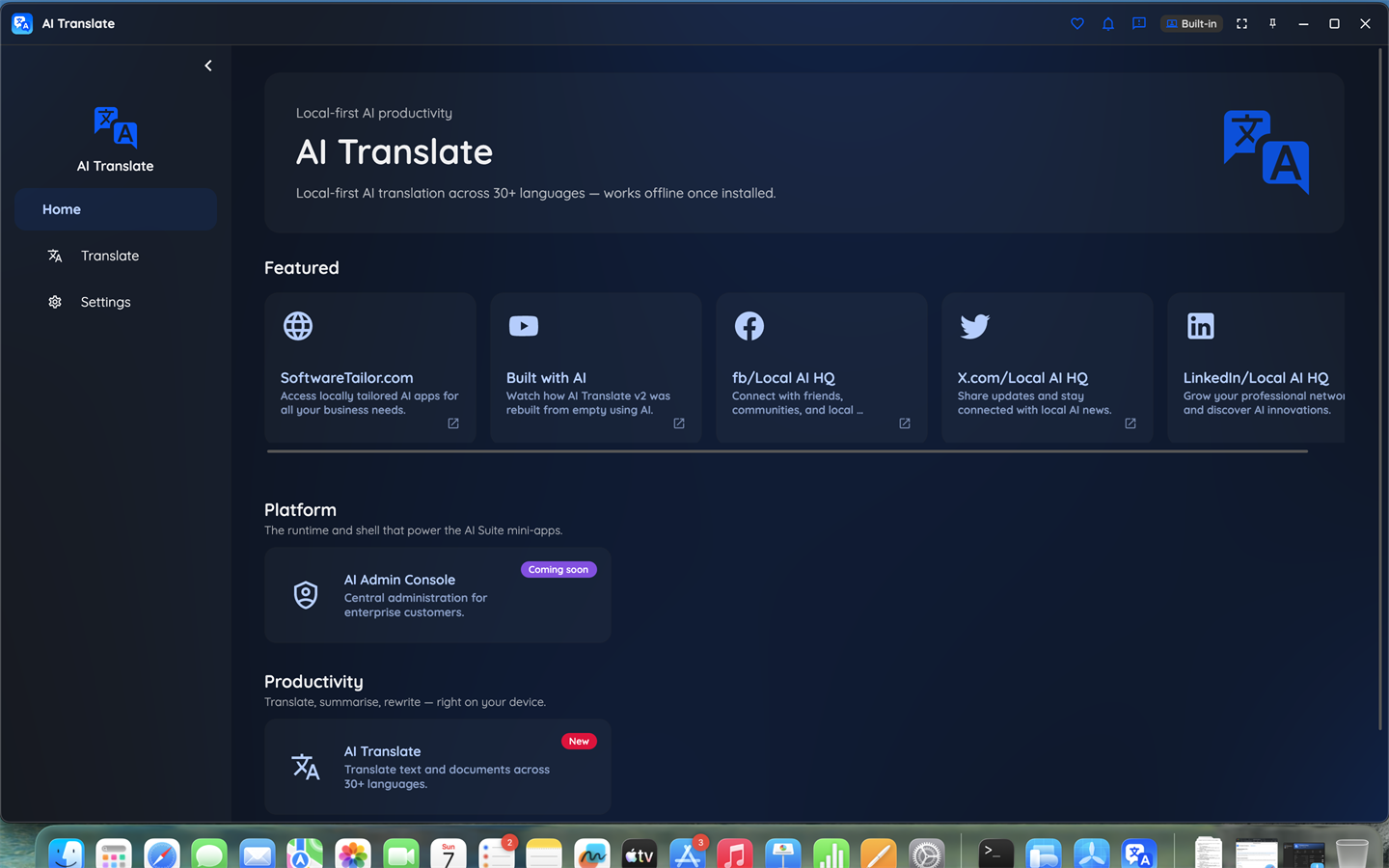The width and height of the screenshot is (1389, 868).
Task: Collapse the sidebar with the back chevron
Action: click(208, 66)
